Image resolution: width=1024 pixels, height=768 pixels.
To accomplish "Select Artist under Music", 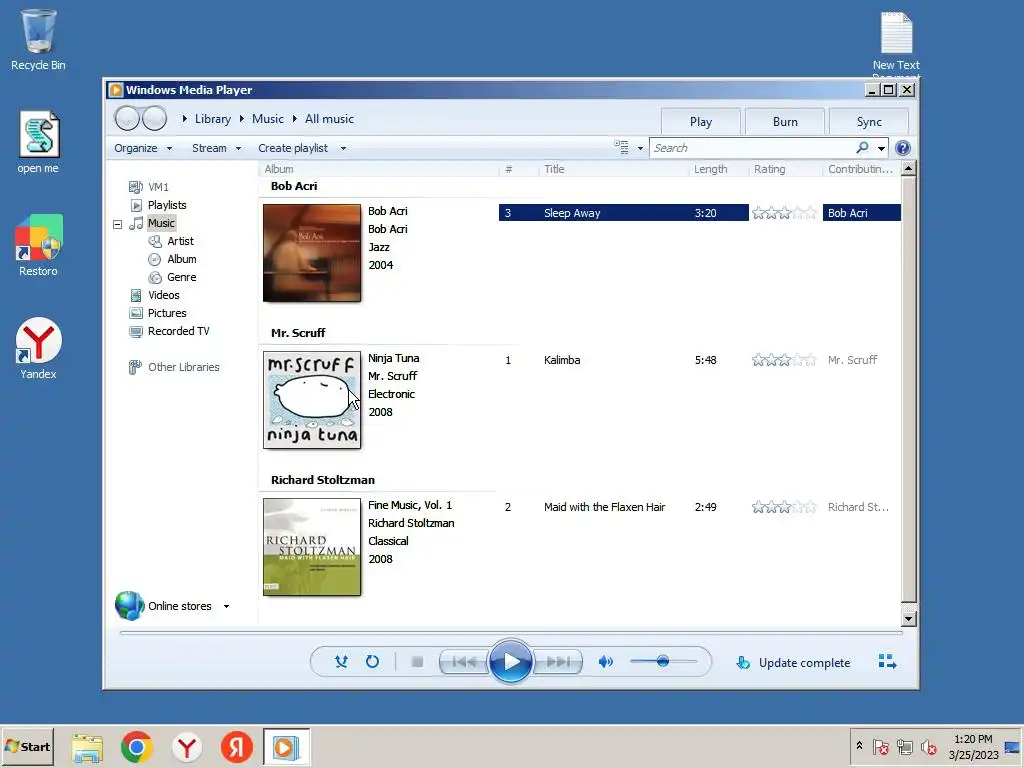I will [x=180, y=241].
